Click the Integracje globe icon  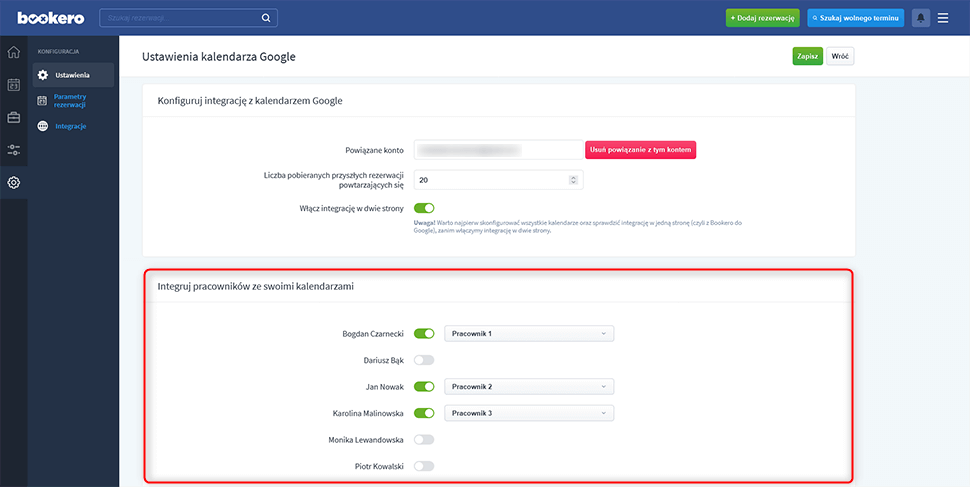pyautogui.click(x=43, y=126)
